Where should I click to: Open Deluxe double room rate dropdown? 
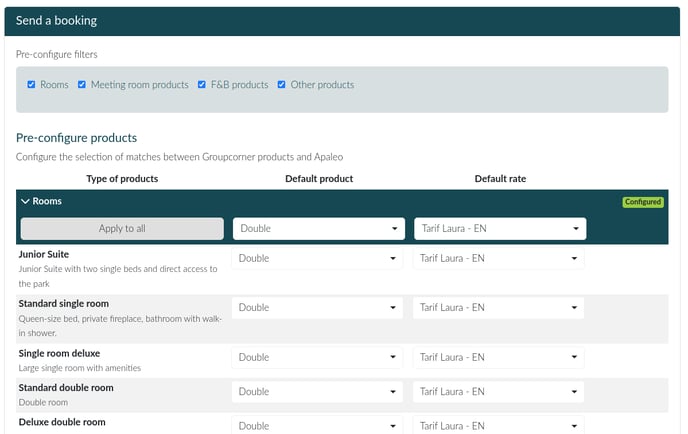(x=498, y=425)
